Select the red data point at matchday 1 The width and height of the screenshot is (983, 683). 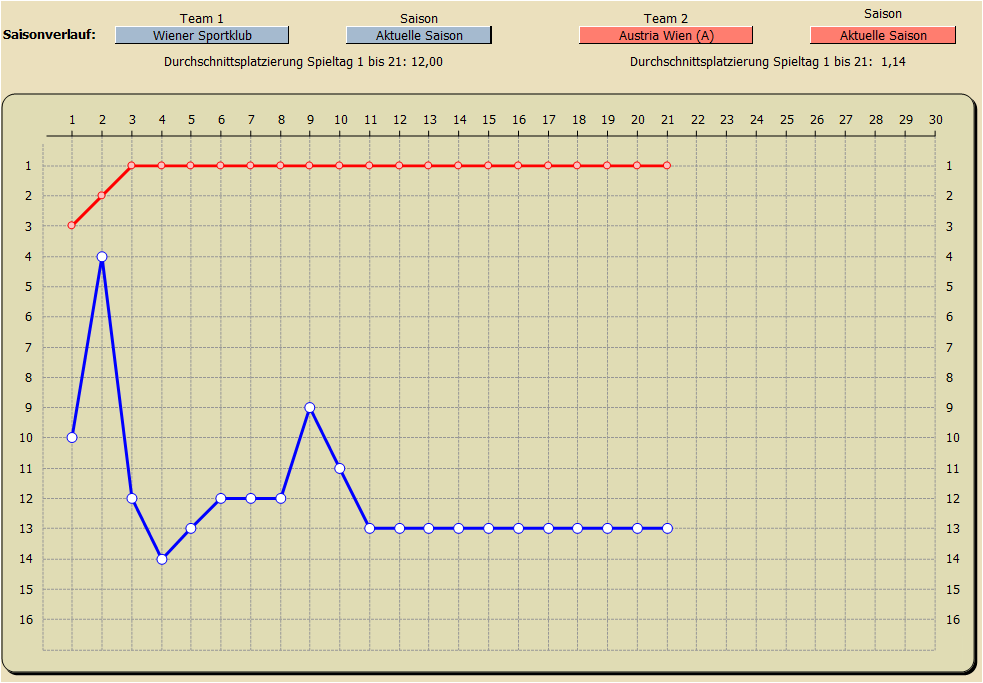click(x=72, y=225)
